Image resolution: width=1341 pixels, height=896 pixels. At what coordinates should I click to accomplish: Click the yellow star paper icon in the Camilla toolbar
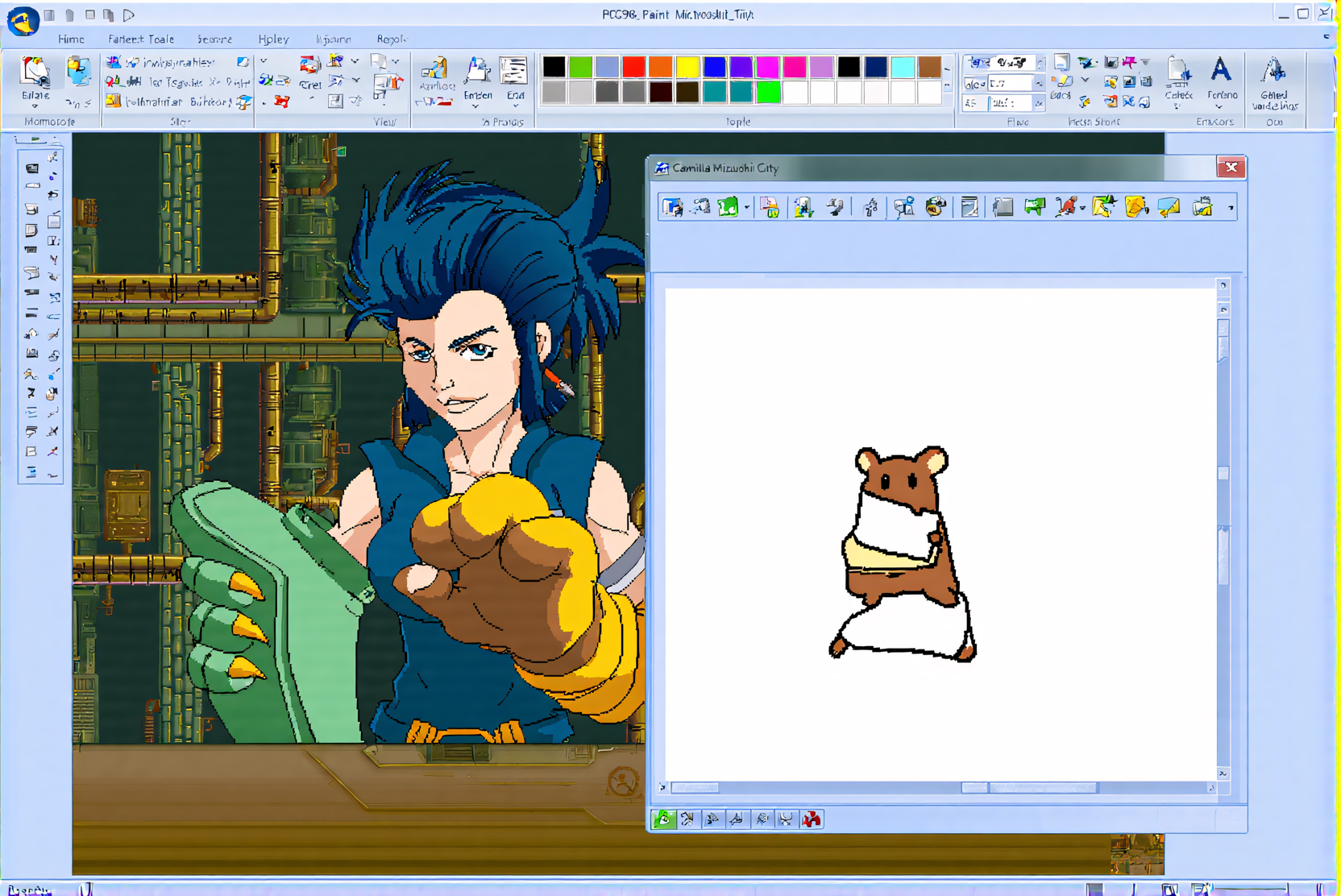[1103, 207]
